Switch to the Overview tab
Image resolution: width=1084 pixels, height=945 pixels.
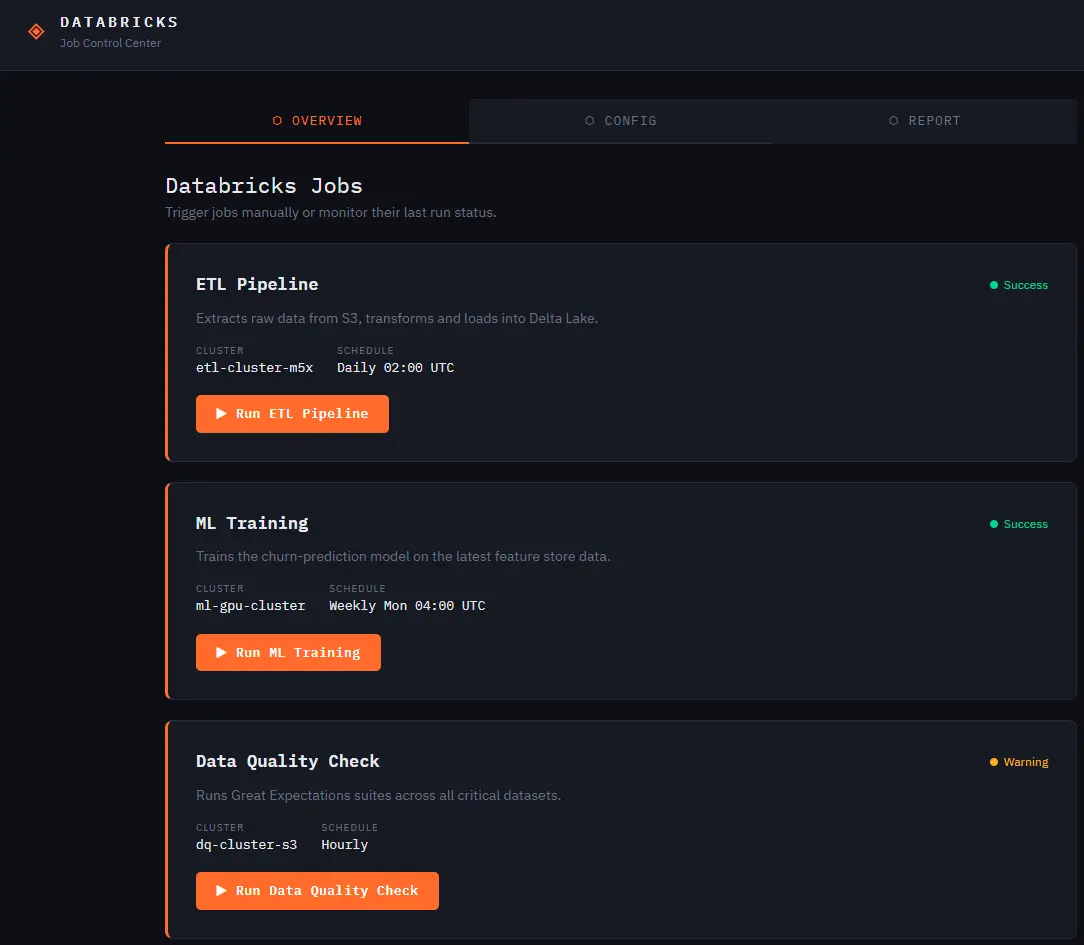(317, 121)
